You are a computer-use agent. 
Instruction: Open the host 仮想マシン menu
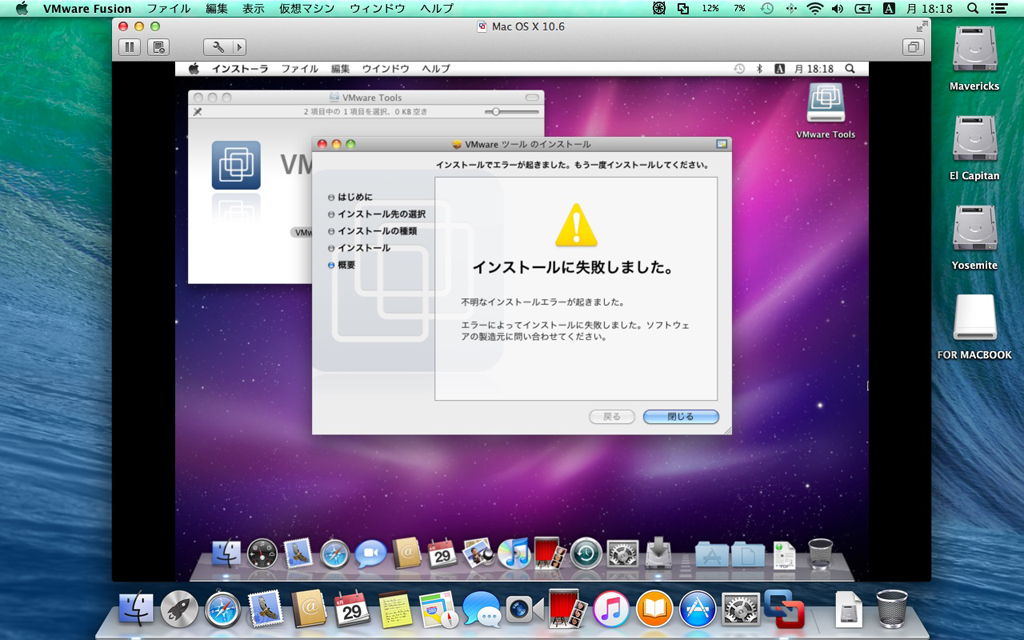[x=306, y=8]
